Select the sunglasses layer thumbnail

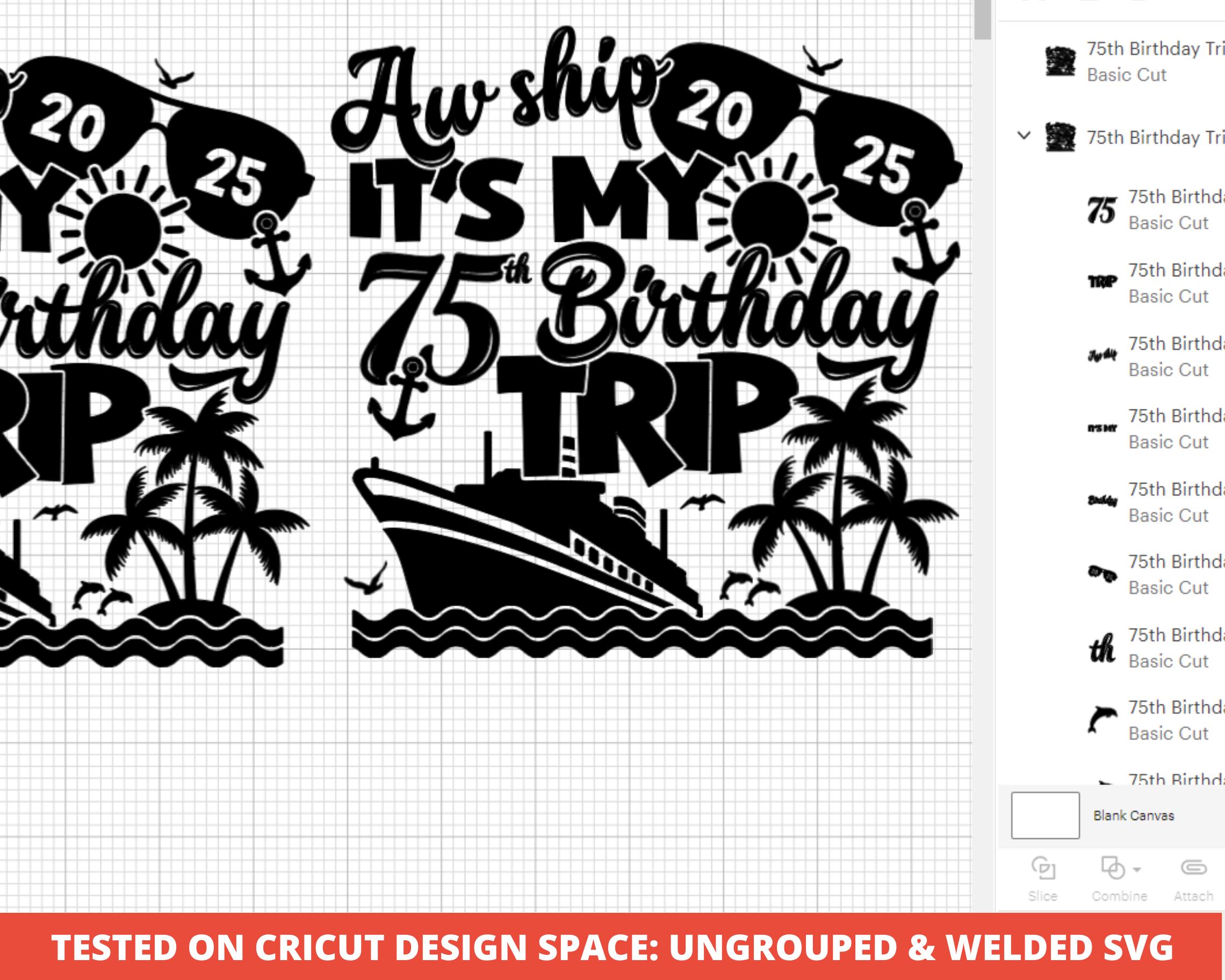click(1102, 574)
